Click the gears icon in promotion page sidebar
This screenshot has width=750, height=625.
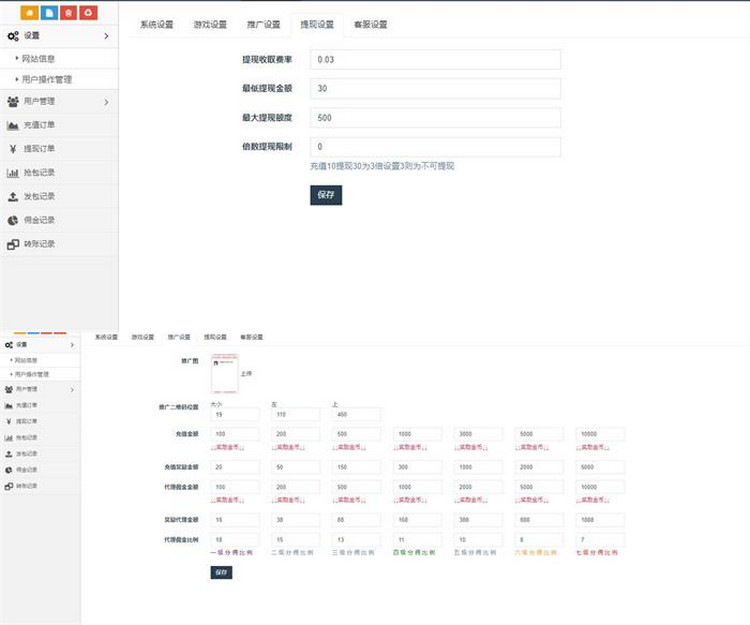tap(9, 345)
